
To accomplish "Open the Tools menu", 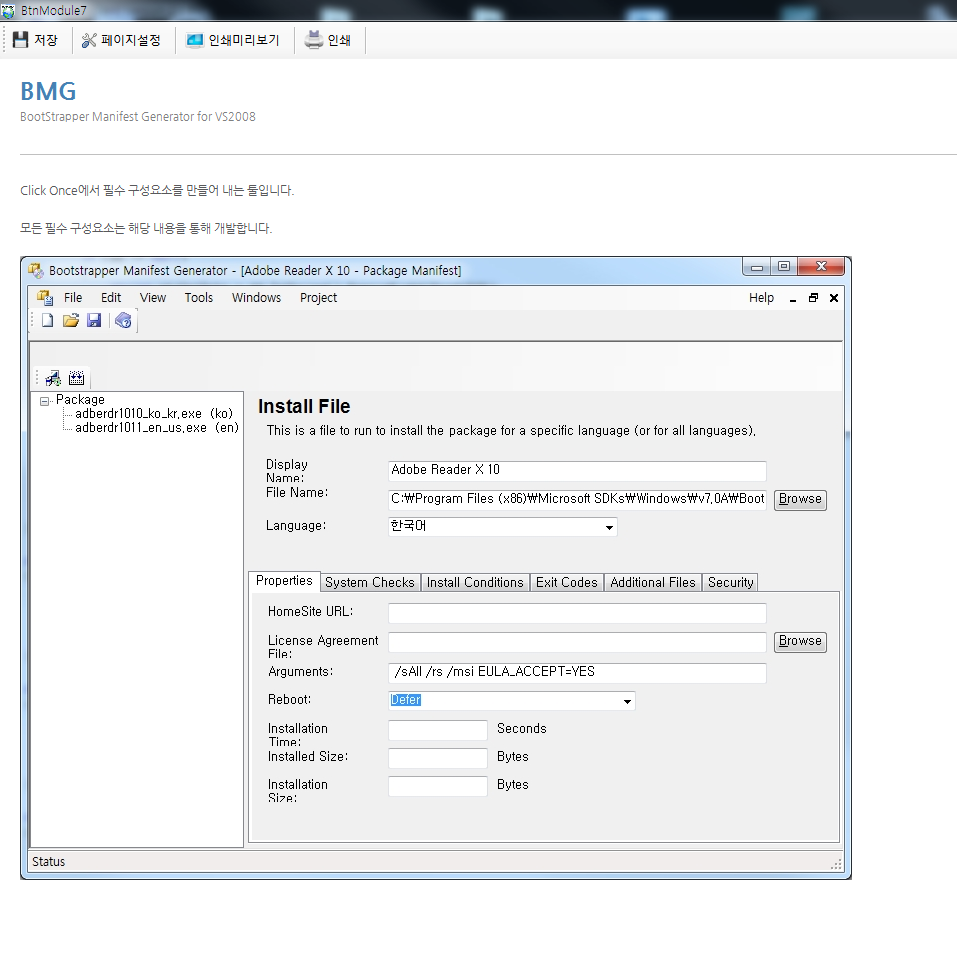I will point(198,298).
